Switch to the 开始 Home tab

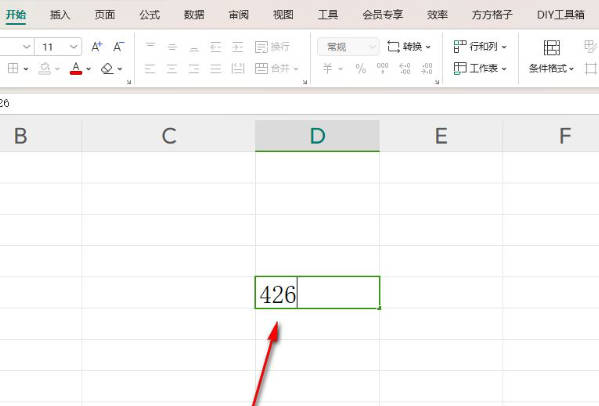16,15
